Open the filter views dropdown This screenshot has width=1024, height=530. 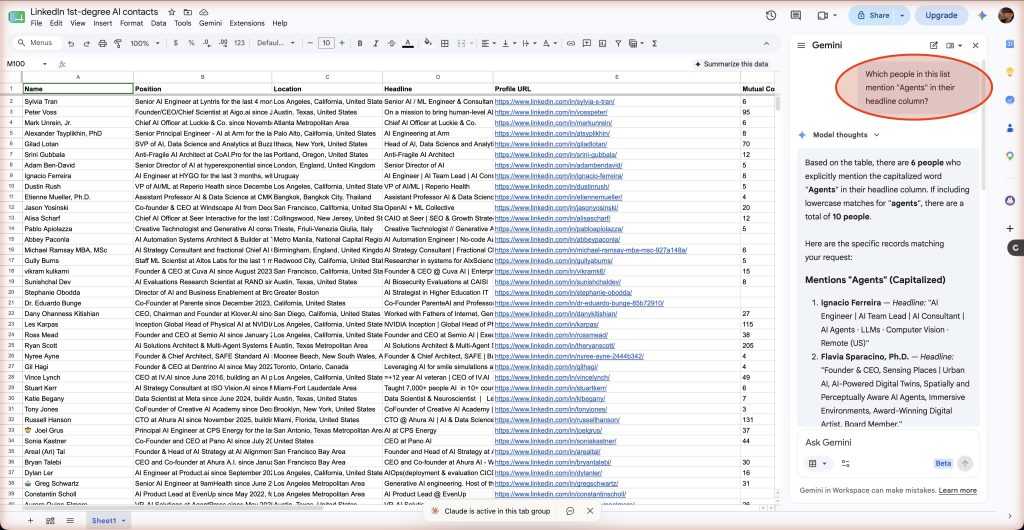635,44
